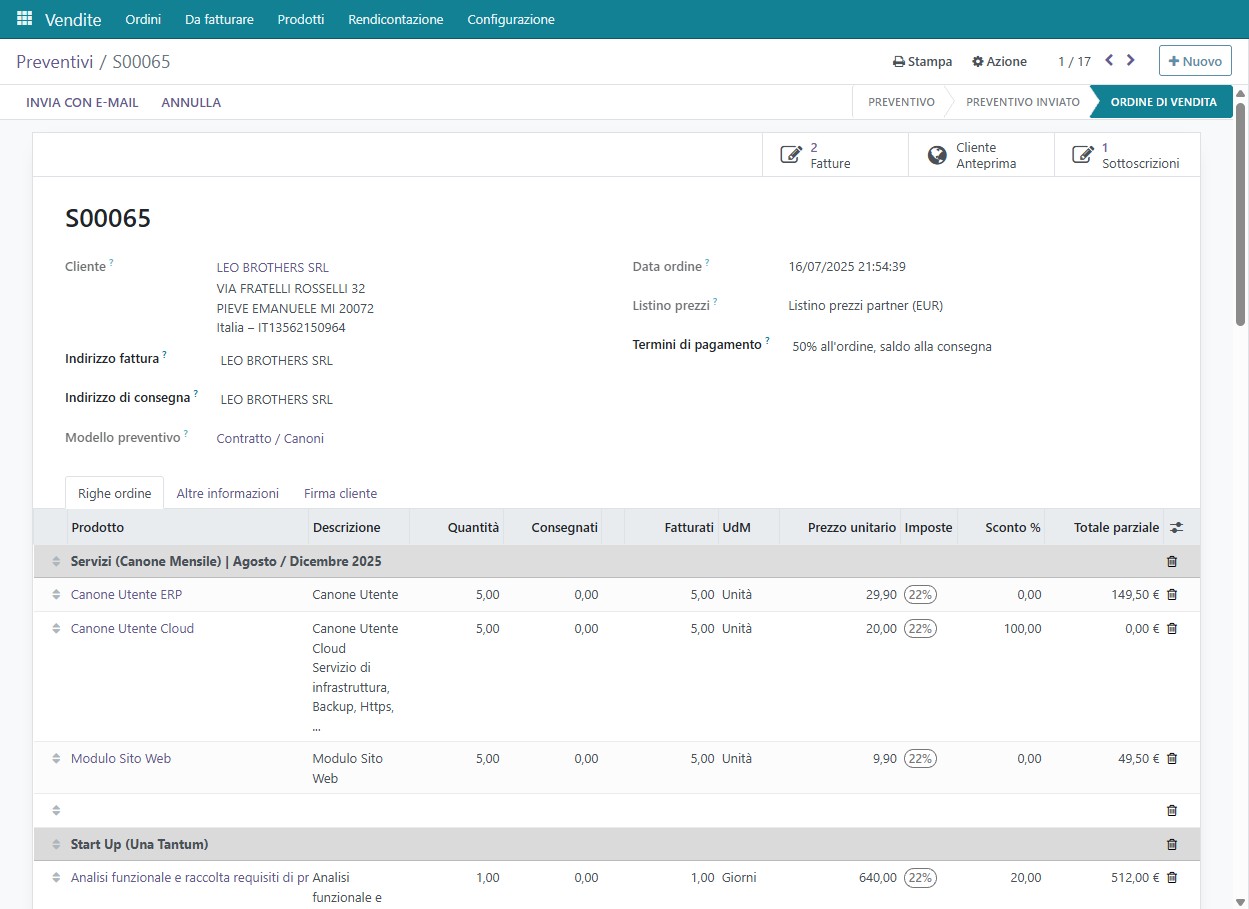Go to previous record arrow
This screenshot has height=909, width=1249.
1109,61
